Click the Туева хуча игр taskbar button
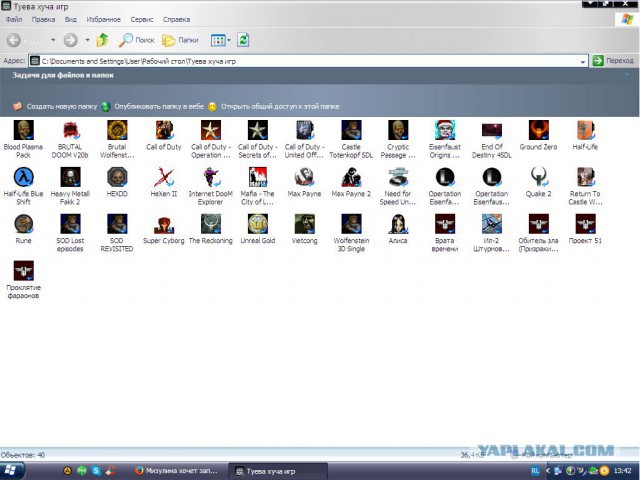640x480 pixels. pyautogui.click(x=278, y=471)
